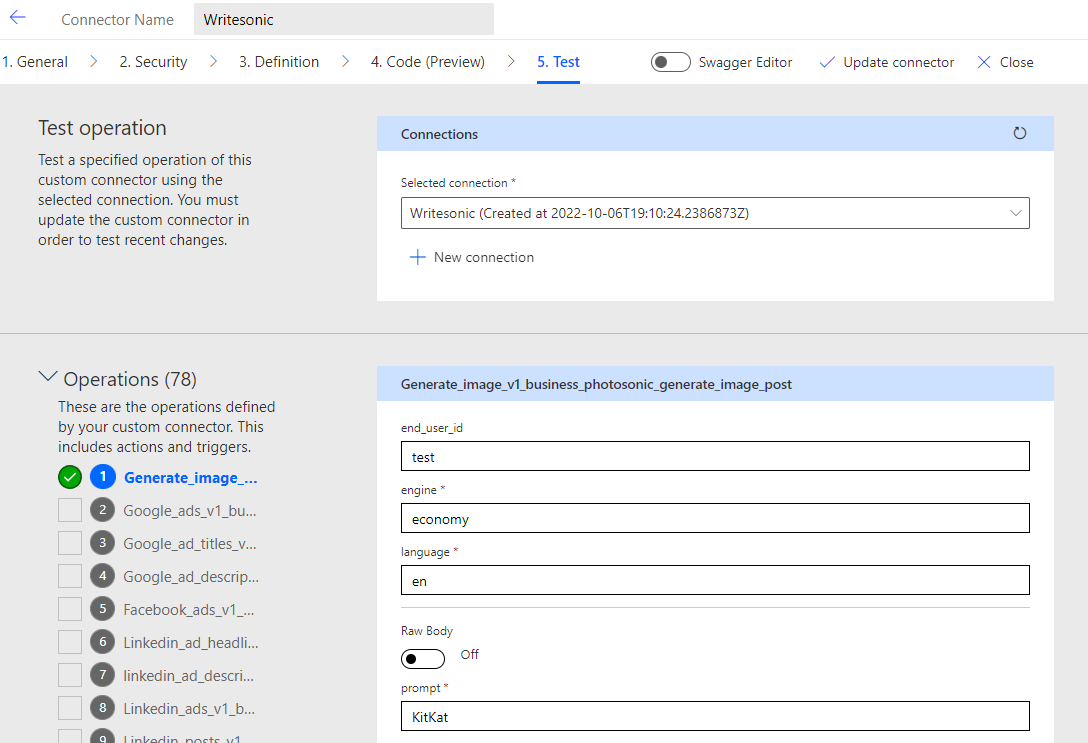The height and width of the screenshot is (743, 1088).
Task: Click chevron between Security and Definition steps
Action: 213,62
